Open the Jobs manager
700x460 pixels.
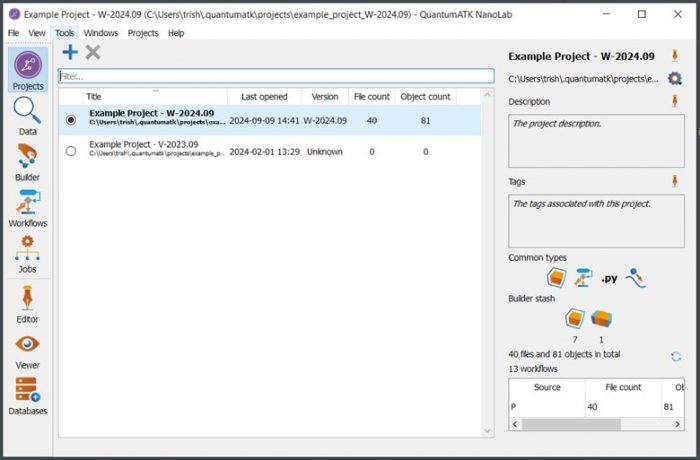click(x=28, y=254)
